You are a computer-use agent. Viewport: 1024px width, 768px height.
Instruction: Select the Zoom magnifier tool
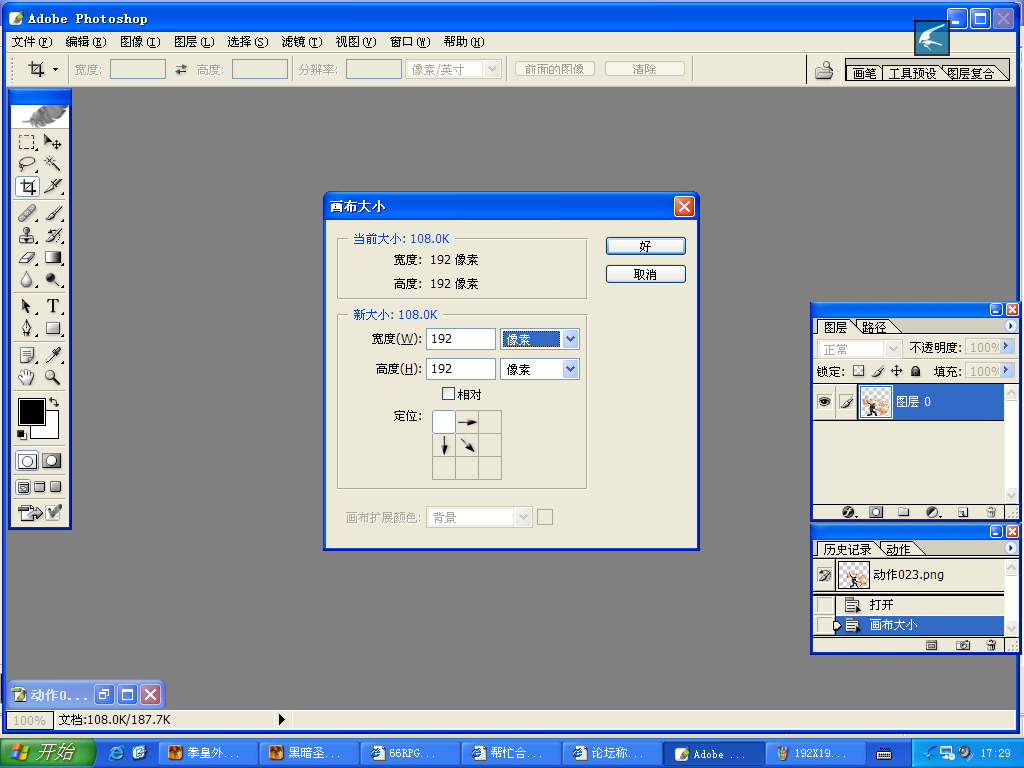click(x=52, y=377)
